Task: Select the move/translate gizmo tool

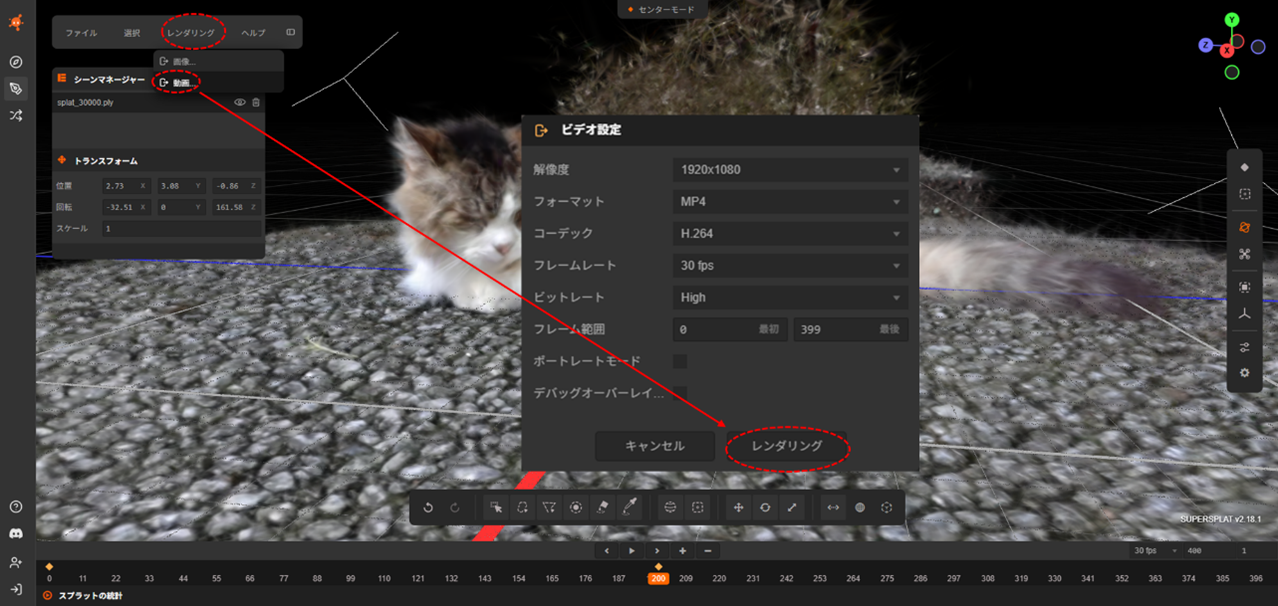Action: (x=739, y=508)
